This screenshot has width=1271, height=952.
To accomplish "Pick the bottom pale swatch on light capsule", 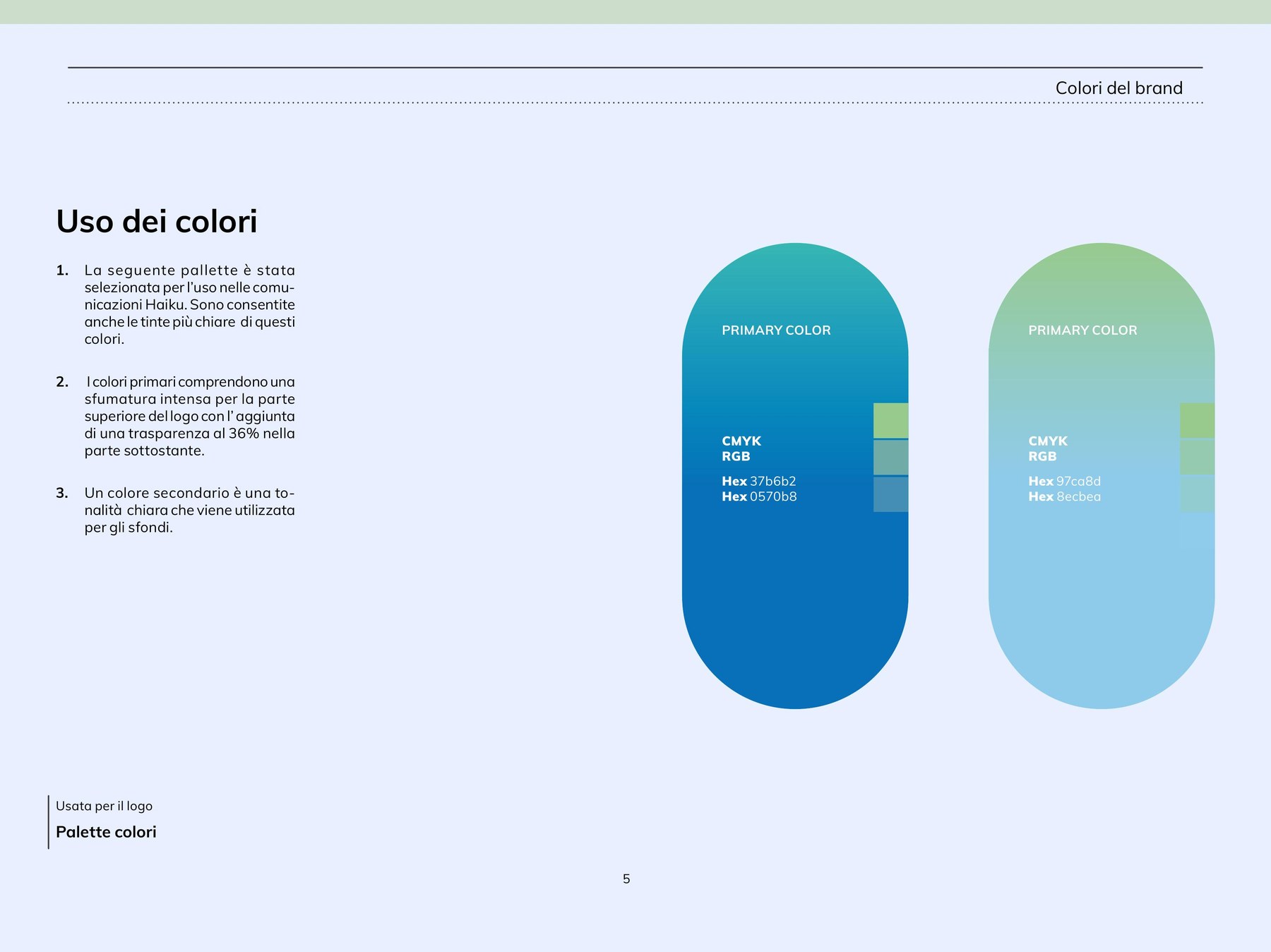I will click(1198, 494).
